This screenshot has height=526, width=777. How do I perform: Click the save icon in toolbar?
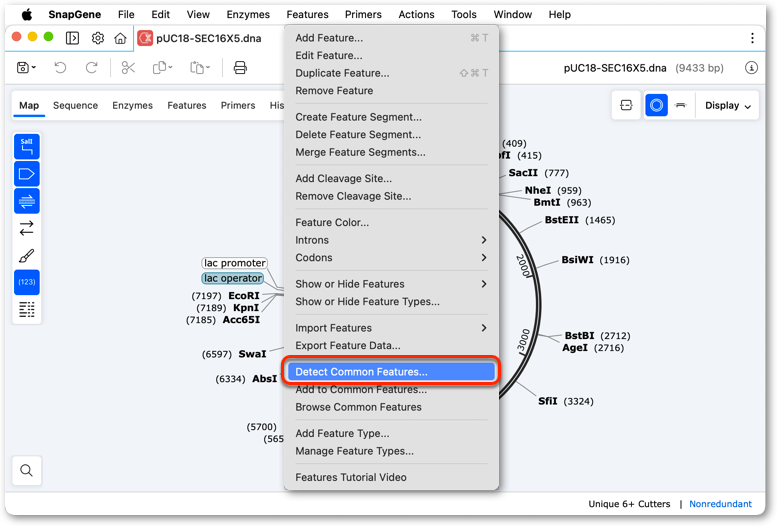[x=26, y=67]
